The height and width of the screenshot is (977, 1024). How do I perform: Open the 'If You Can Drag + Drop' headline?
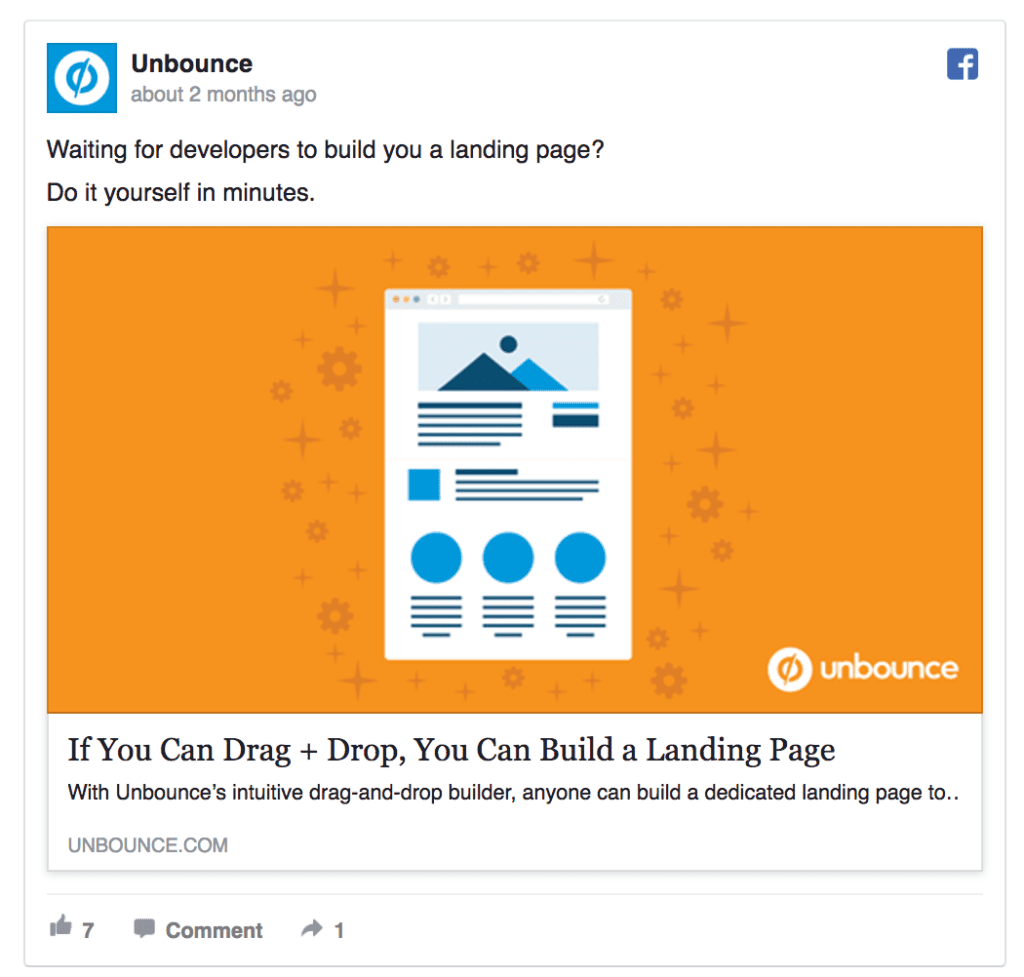[x=451, y=750]
